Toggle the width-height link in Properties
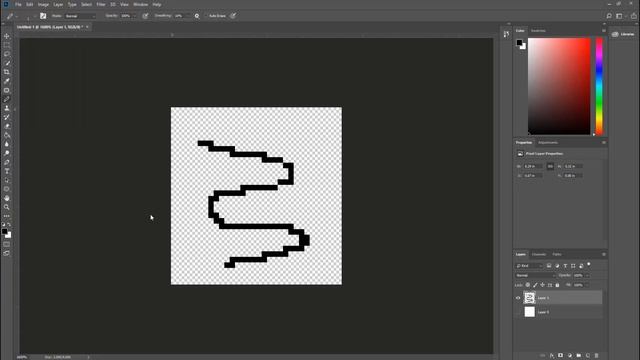 tap(550, 166)
